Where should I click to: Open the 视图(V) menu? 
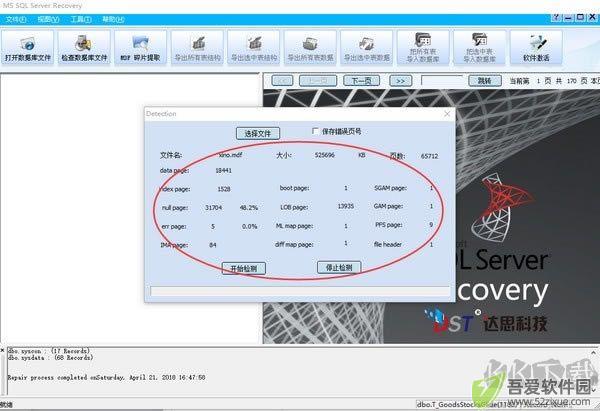(48, 19)
